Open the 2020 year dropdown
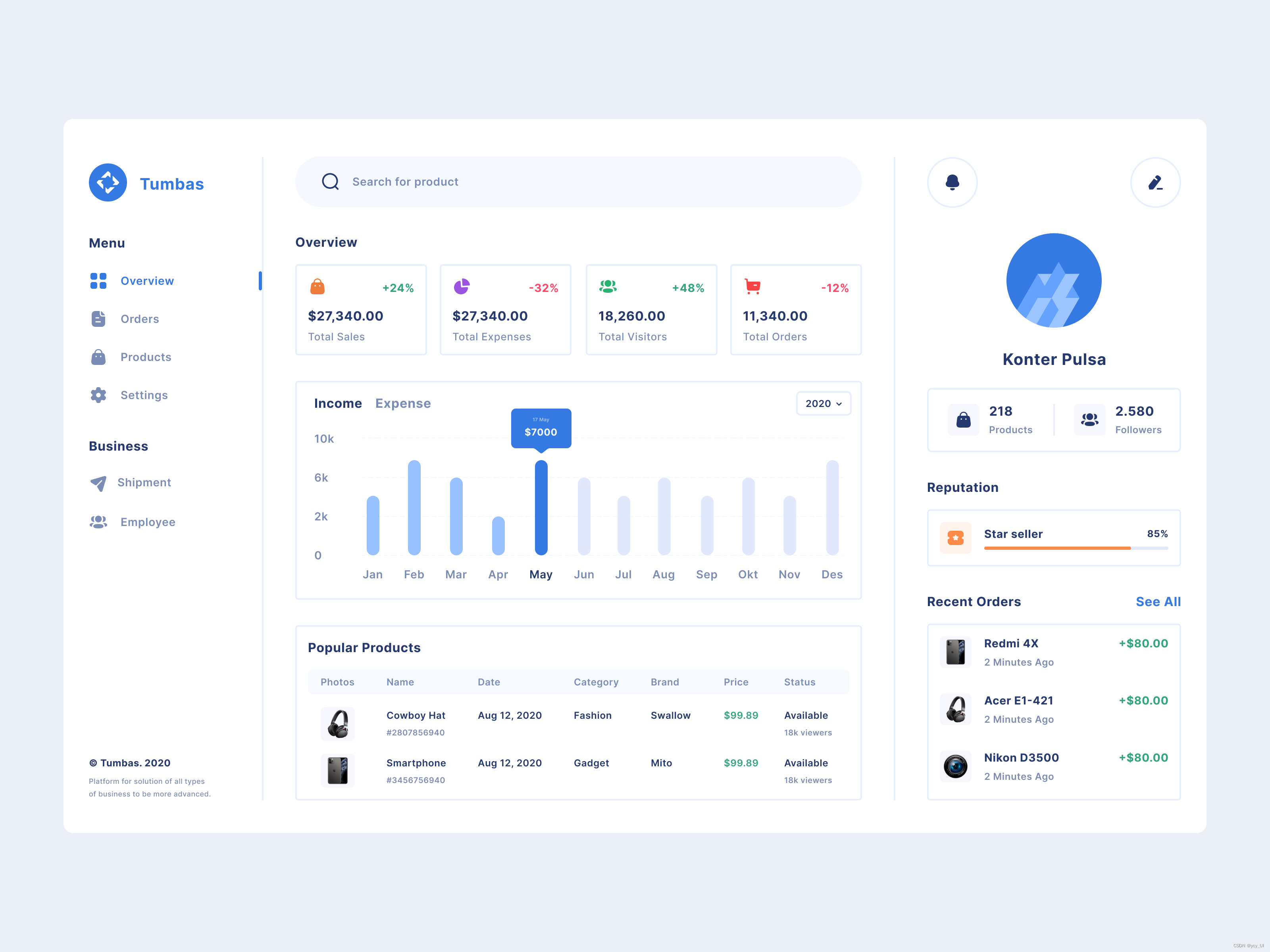This screenshot has height=952, width=1270. click(x=823, y=403)
